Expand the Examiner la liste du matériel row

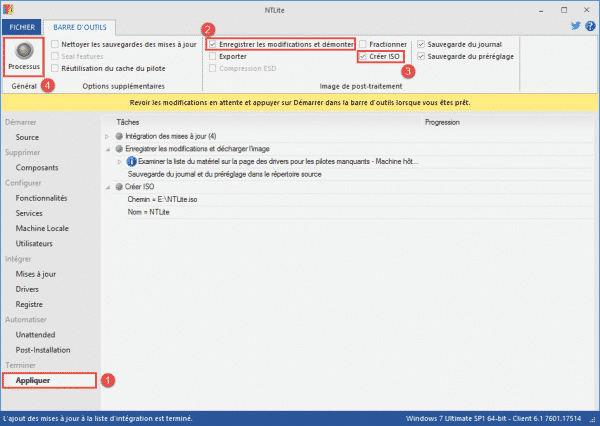[119, 162]
